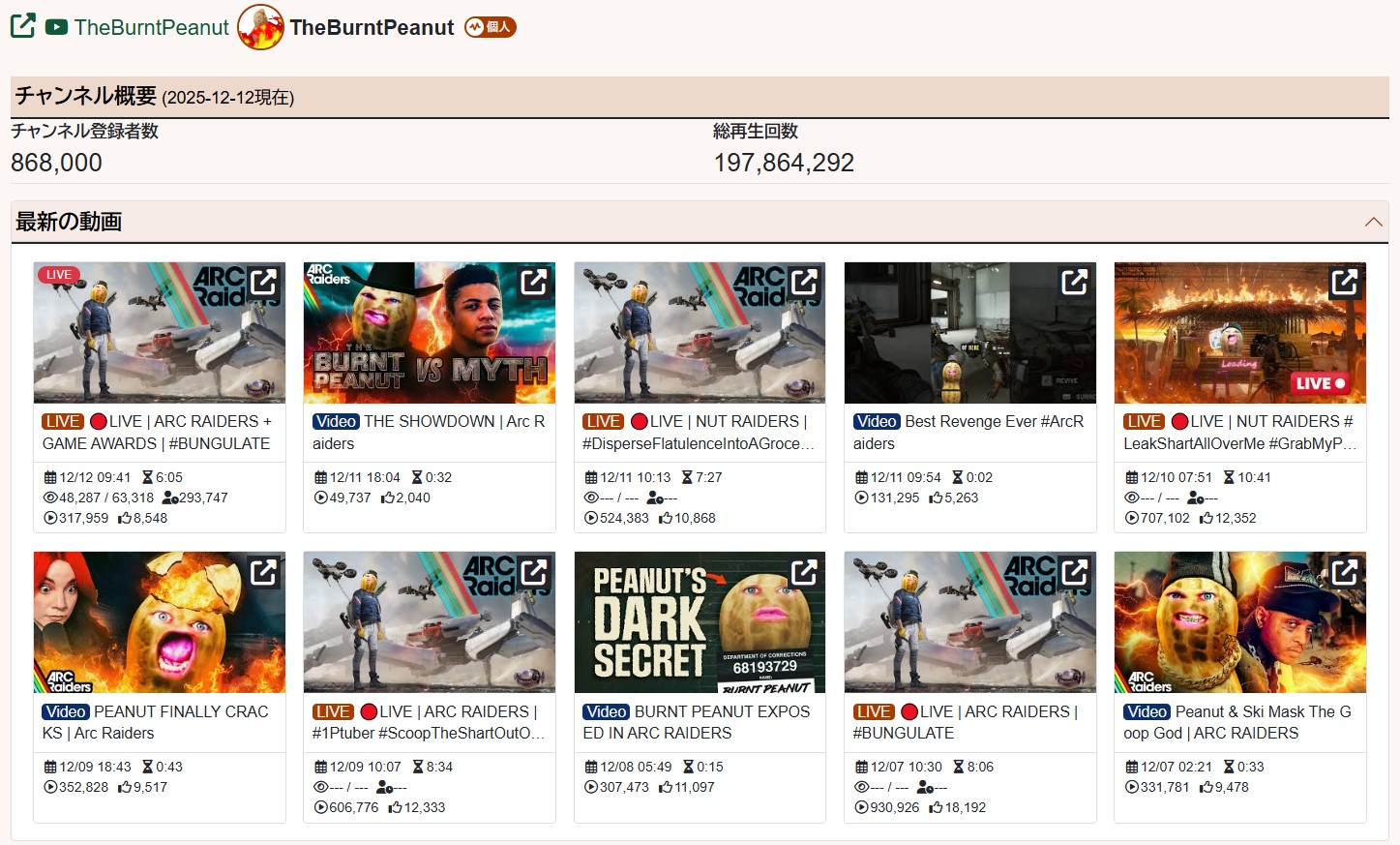
Task: Open the Best Revenge Ever #ArcRaiders title
Action: pos(968,433)
